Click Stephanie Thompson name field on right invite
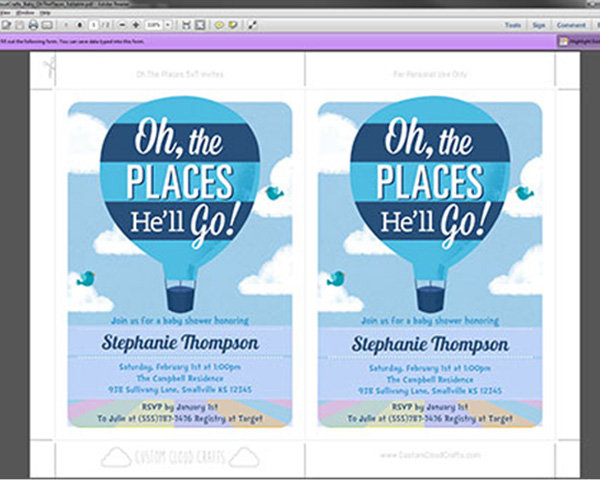 click(430, 343)
